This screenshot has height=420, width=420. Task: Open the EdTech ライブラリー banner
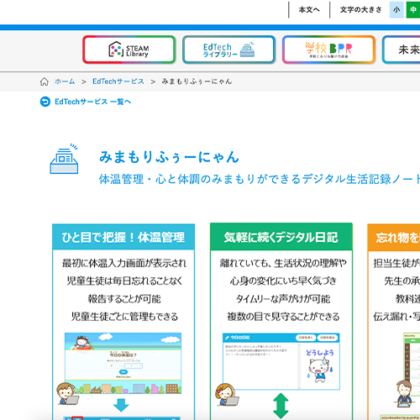[229, 50]
